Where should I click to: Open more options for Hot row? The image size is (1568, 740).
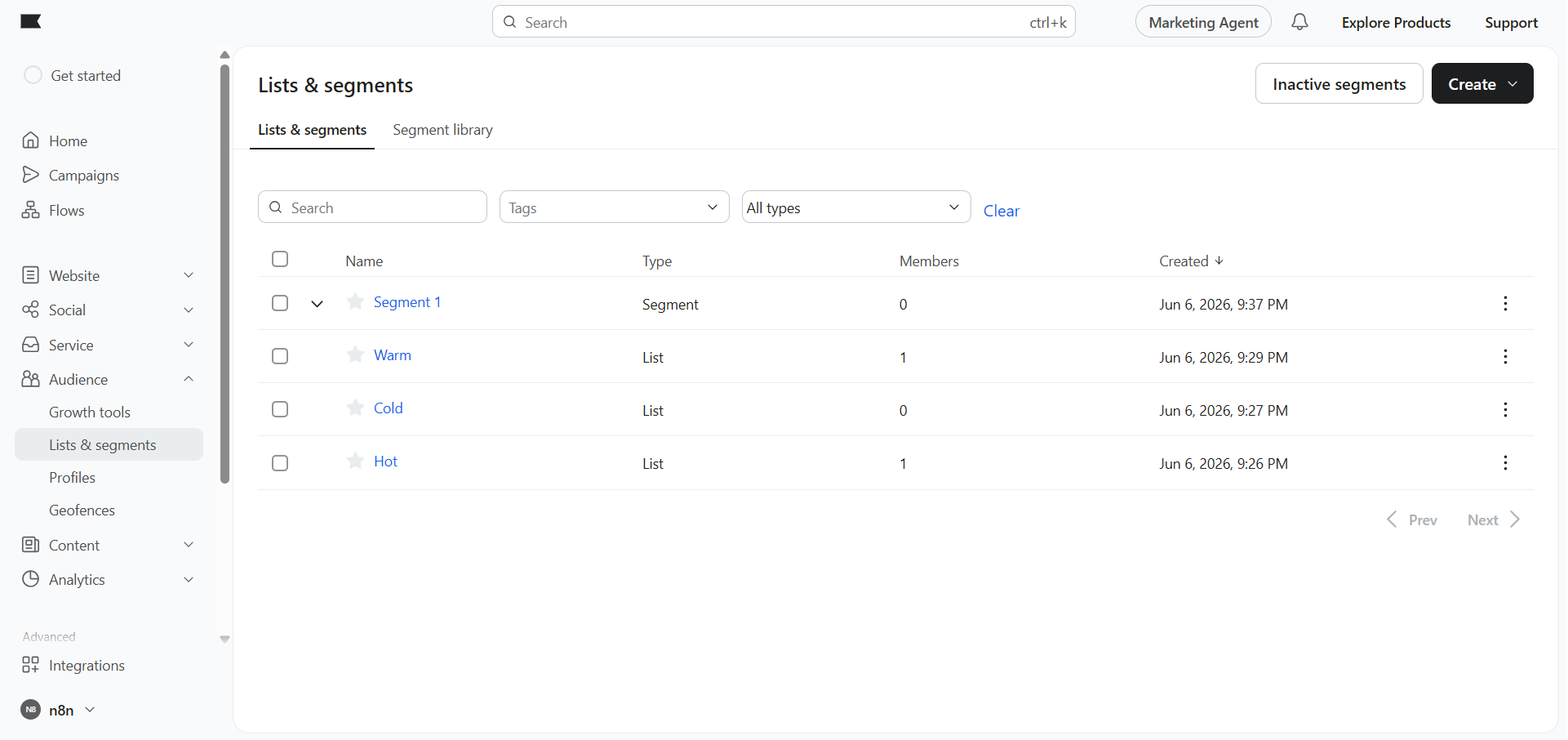(1505, 463)
